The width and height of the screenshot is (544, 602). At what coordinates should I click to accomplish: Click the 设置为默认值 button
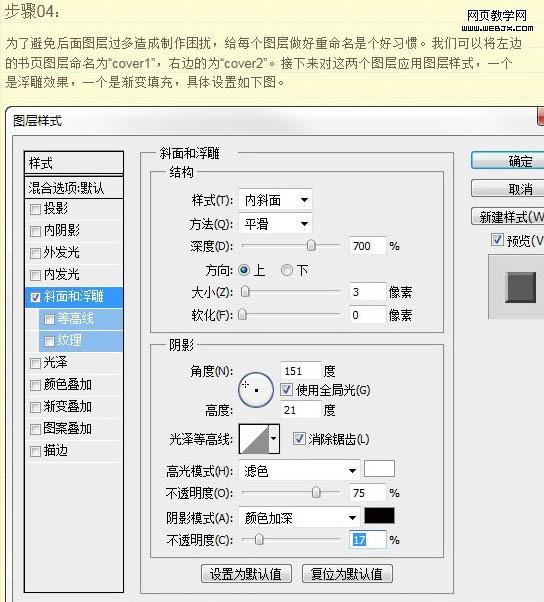coord(246,574)
